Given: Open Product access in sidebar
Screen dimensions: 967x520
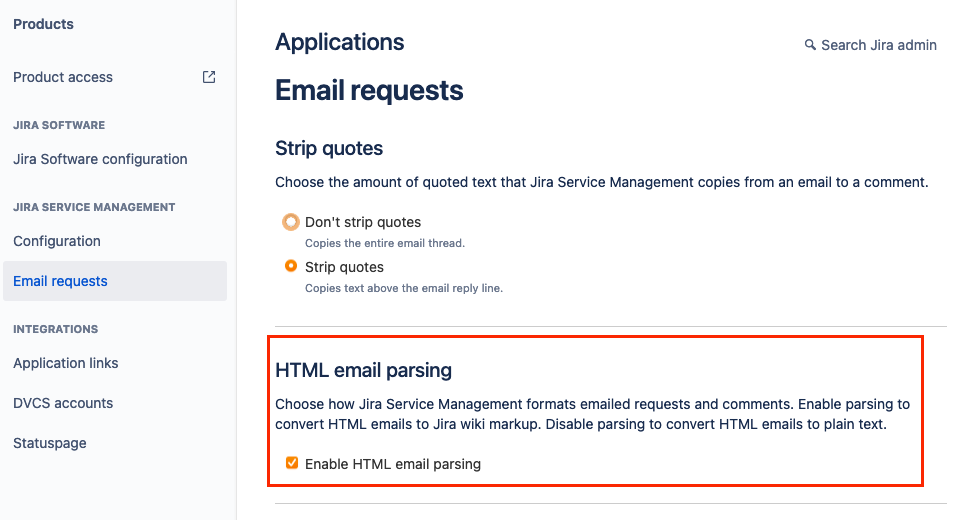Looking at the screenshot, I should (x=63, y=77).
